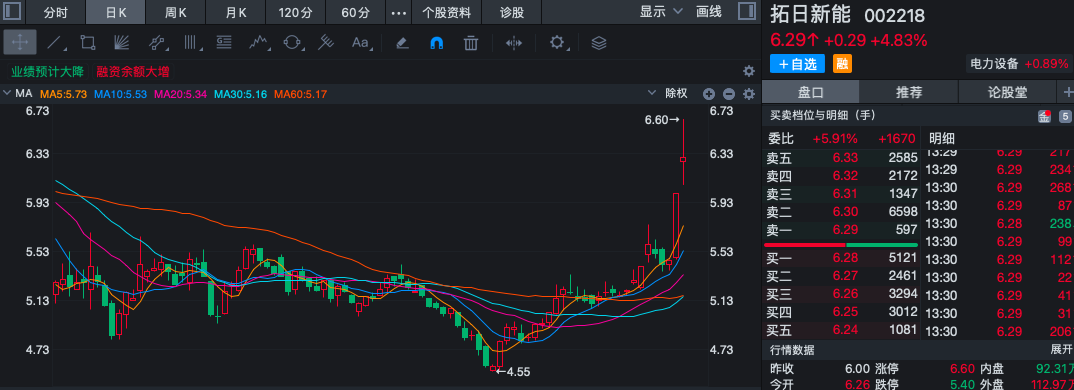Screen dimensions: 1074x390
Task: Add stock with +自选 button
Action: click(797, 64)
